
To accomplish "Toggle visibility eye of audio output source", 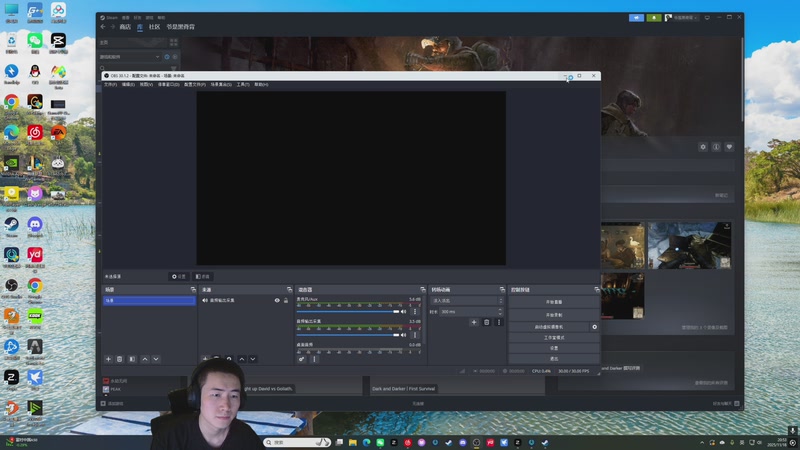I will coord(277,301).
